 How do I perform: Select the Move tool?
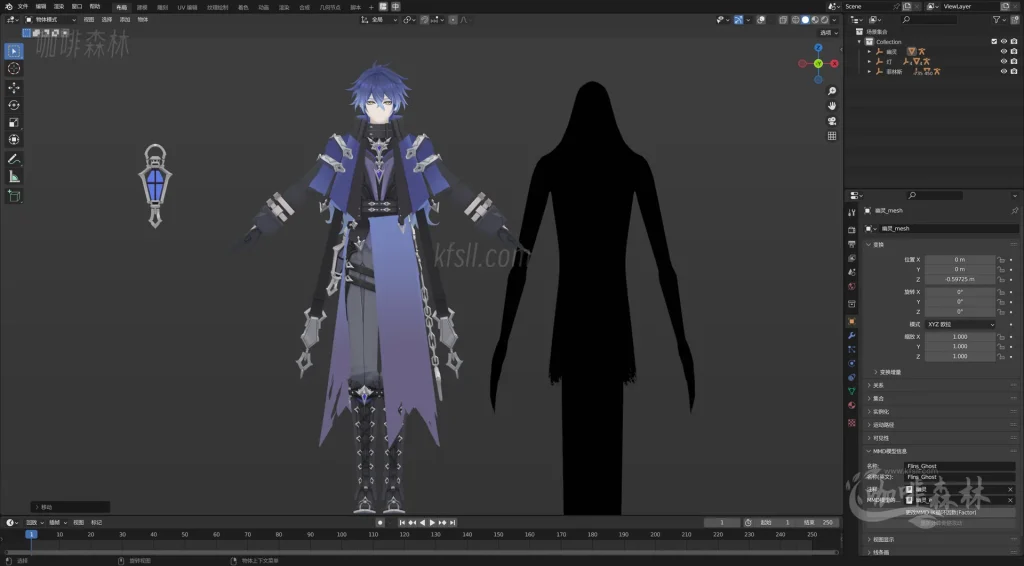point(14,87)
